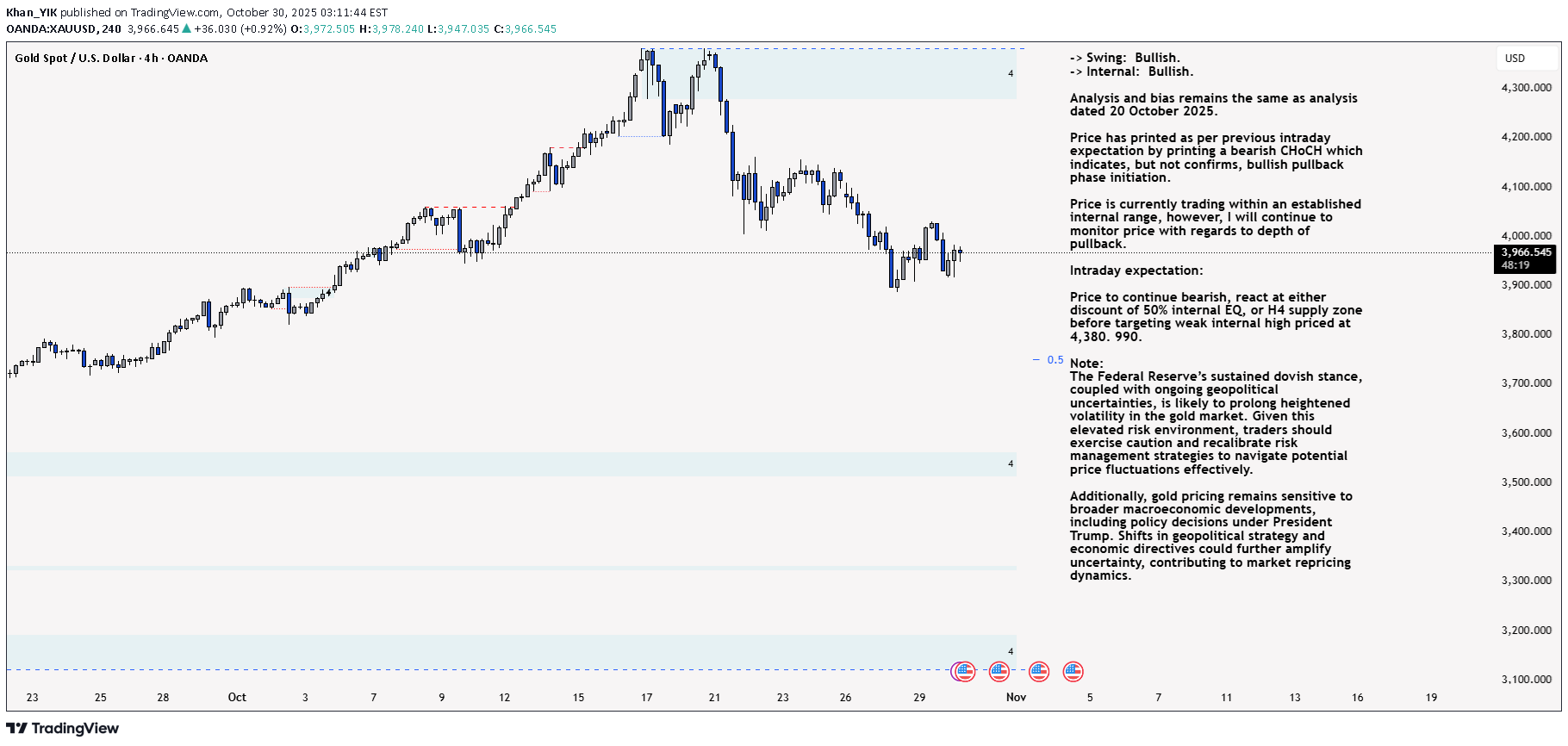The height and width of the screenshot is (746, 1568).
Task: Select the red dashed horizontal line
Action: point(470,208)
